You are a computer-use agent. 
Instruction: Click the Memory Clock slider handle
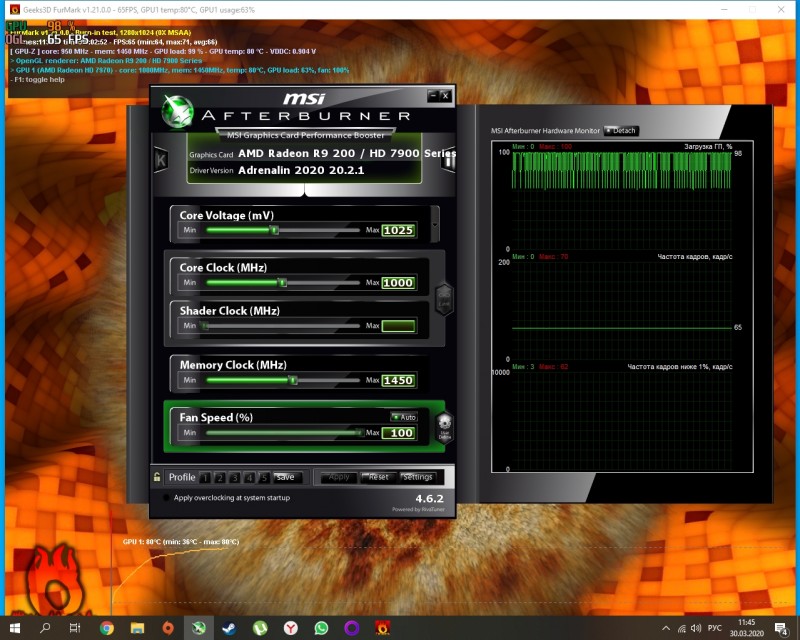tap(293, 380)
